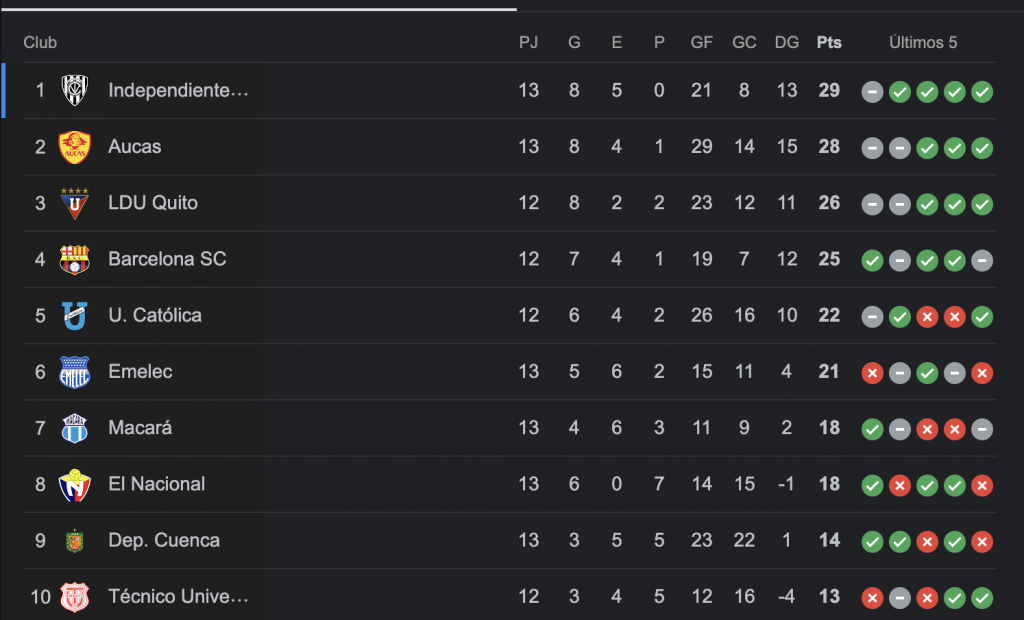
Task: Select the LDU Quito crest icon
Action: coord(74,203)
